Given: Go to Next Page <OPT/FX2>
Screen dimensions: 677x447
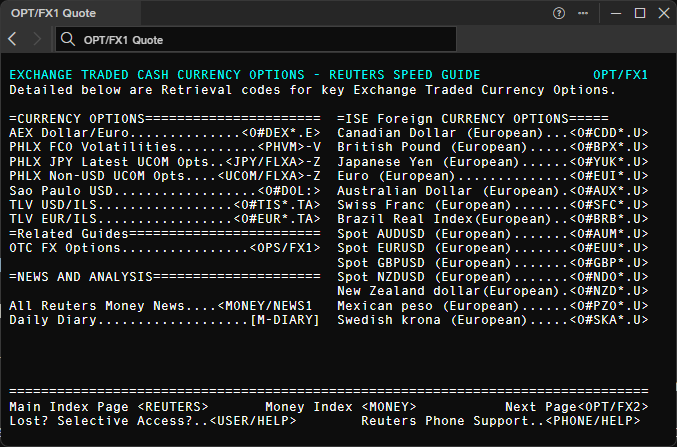Looking at the screenshot, I should click(x=613, y=407).
